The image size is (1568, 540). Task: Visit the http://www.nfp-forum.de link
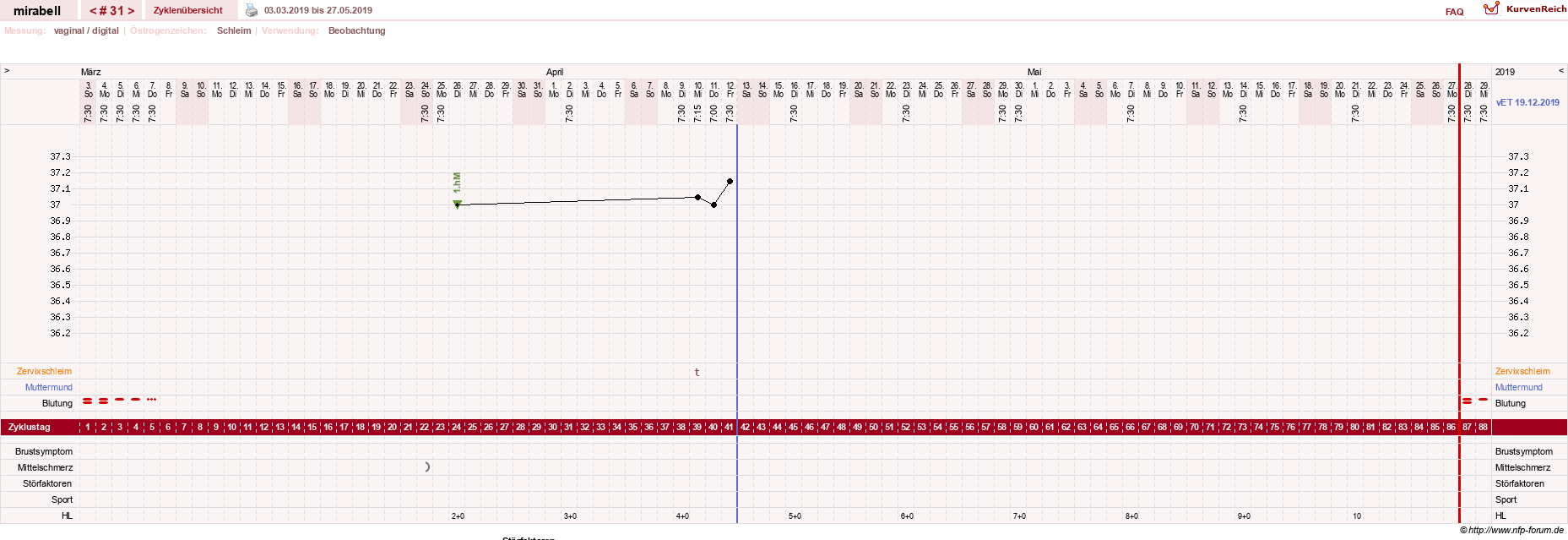pyautogui.click(x=1516, y=530)
